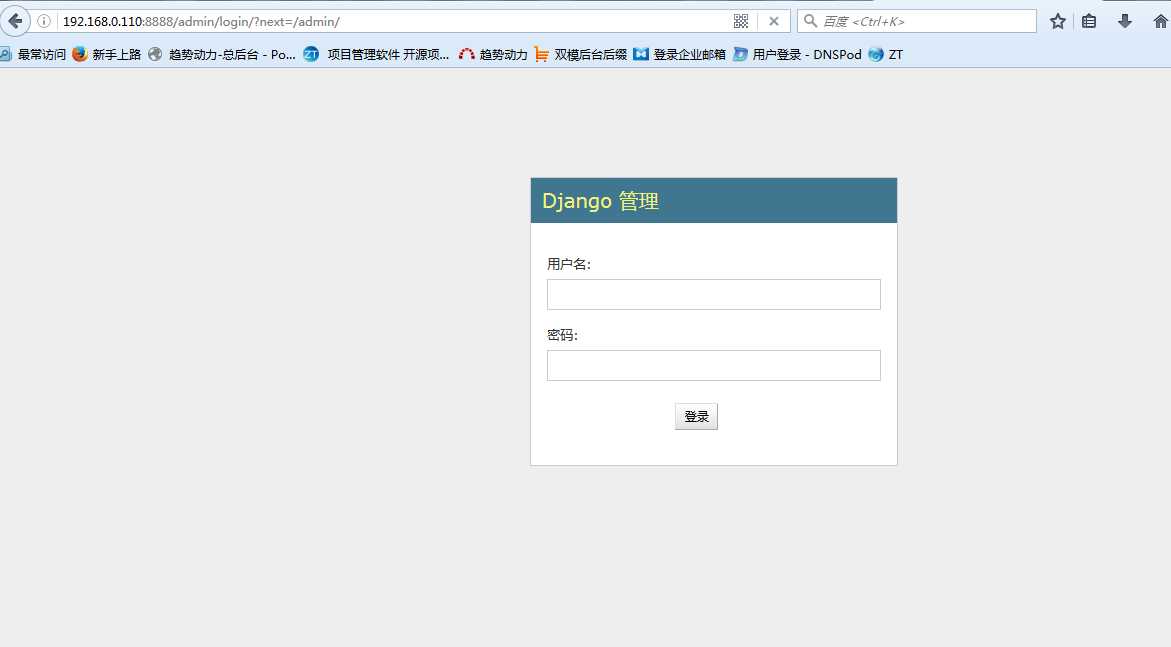
Task: Open the downloads arrow icon
Action: tap(1125, 21)
